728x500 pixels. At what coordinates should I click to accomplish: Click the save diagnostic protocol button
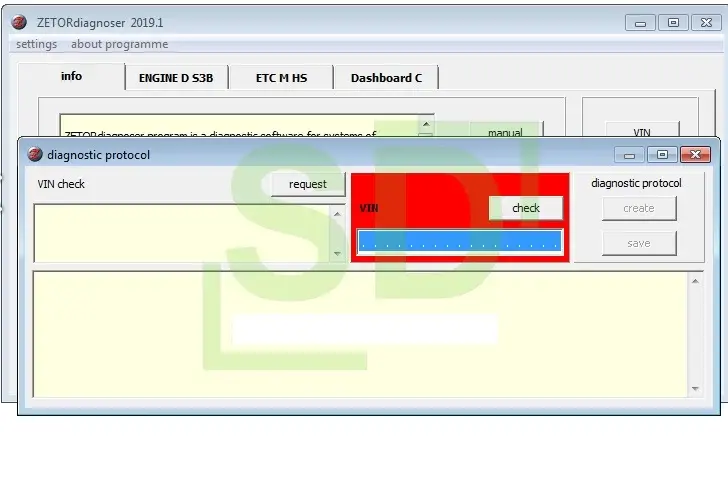point(639,243)
